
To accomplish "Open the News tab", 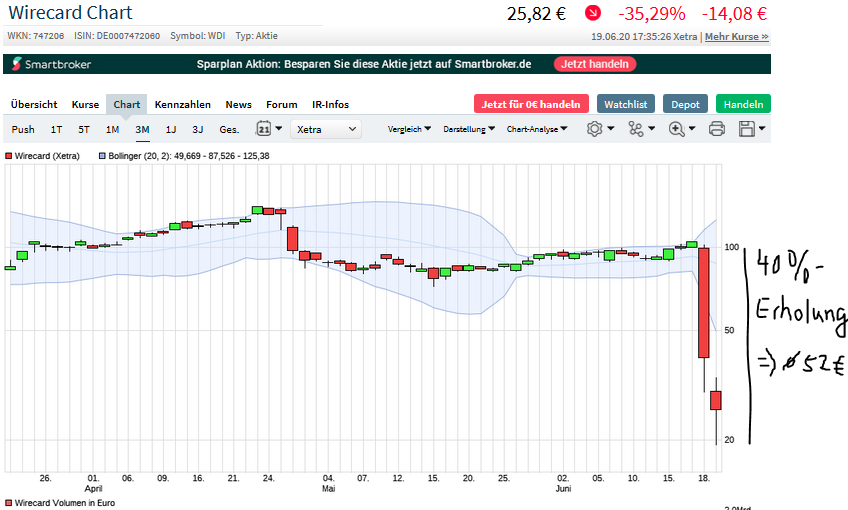I will pos(238,104).
